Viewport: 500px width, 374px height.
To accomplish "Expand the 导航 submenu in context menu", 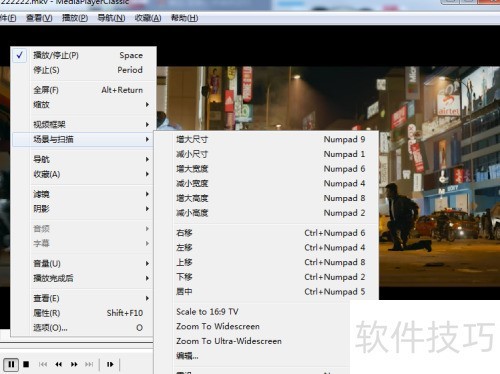I will pyautogui.click(x=83, y=159).
